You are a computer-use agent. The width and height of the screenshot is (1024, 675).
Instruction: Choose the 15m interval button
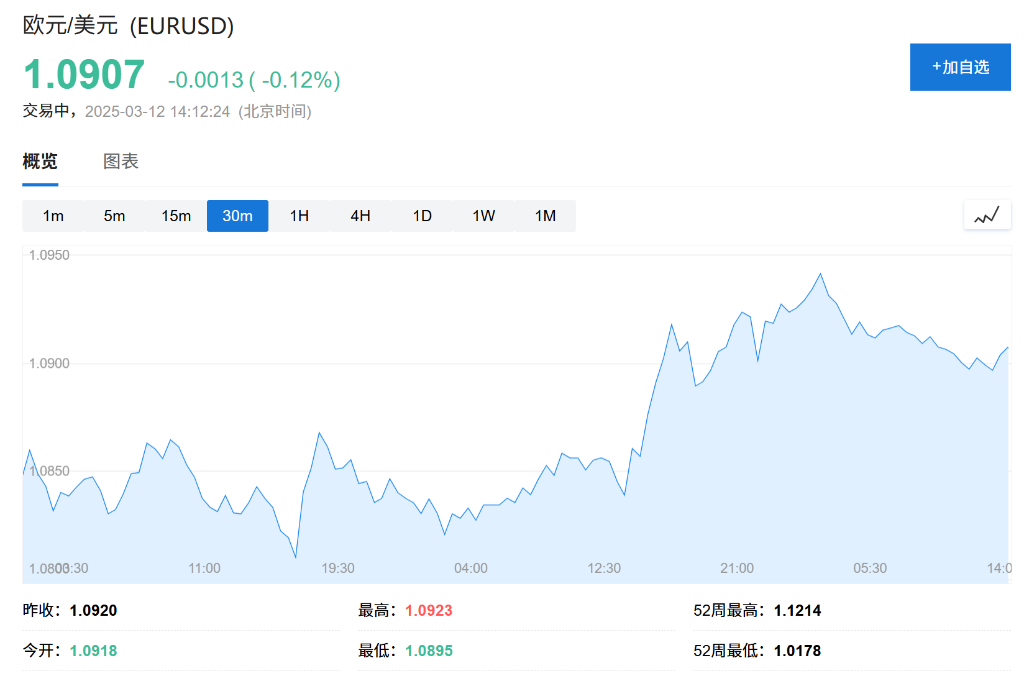coord(176,216)
